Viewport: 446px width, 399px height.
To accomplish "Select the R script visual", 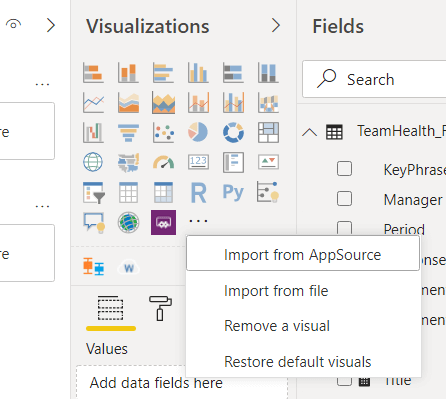I will (x=198, y=192).
